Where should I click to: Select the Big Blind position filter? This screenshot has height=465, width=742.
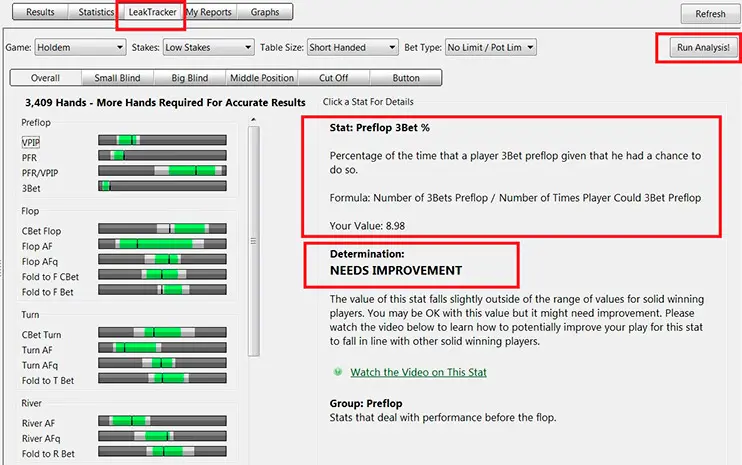pos(189,78)
